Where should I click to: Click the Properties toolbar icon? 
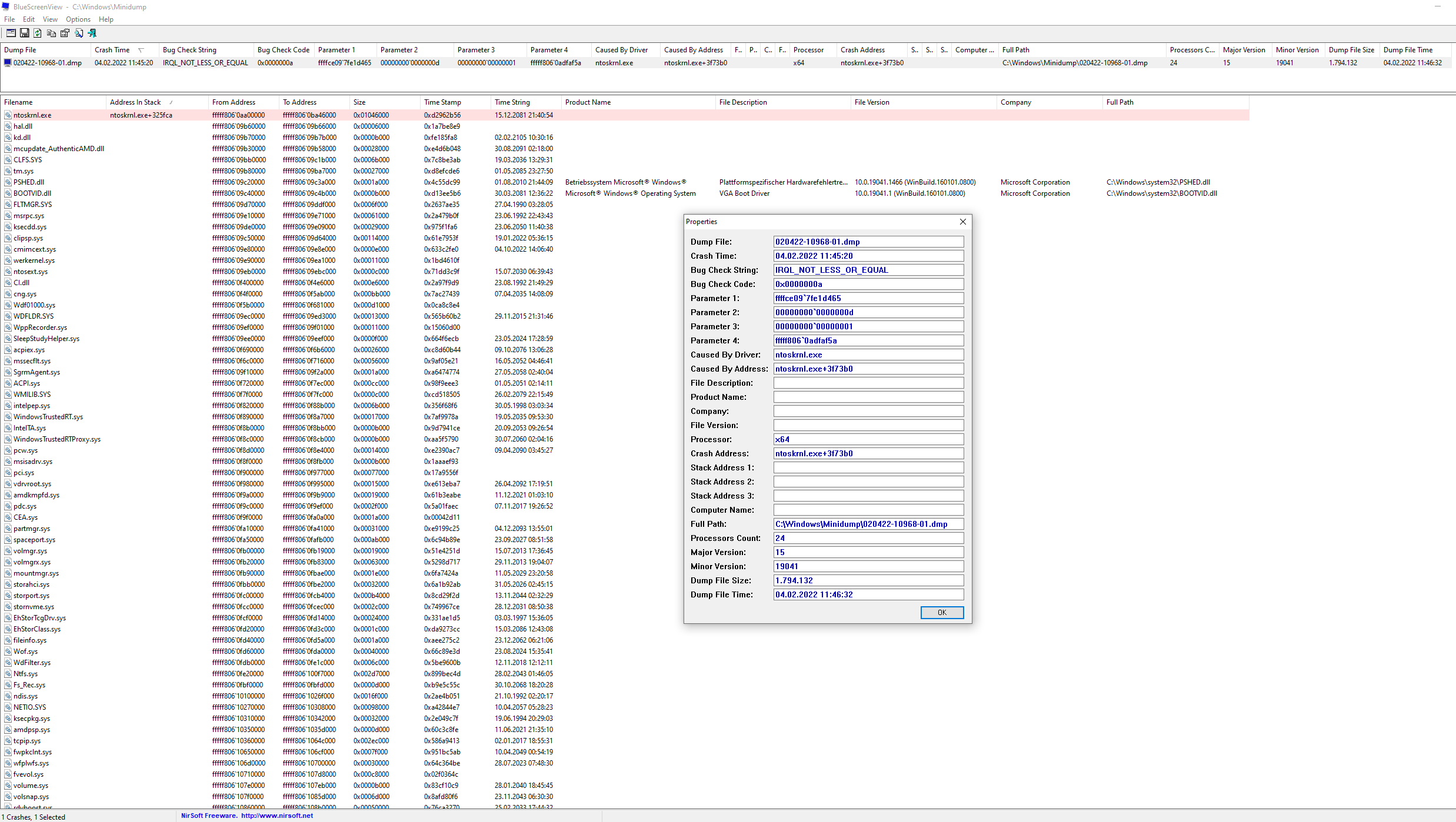(65, 34)
